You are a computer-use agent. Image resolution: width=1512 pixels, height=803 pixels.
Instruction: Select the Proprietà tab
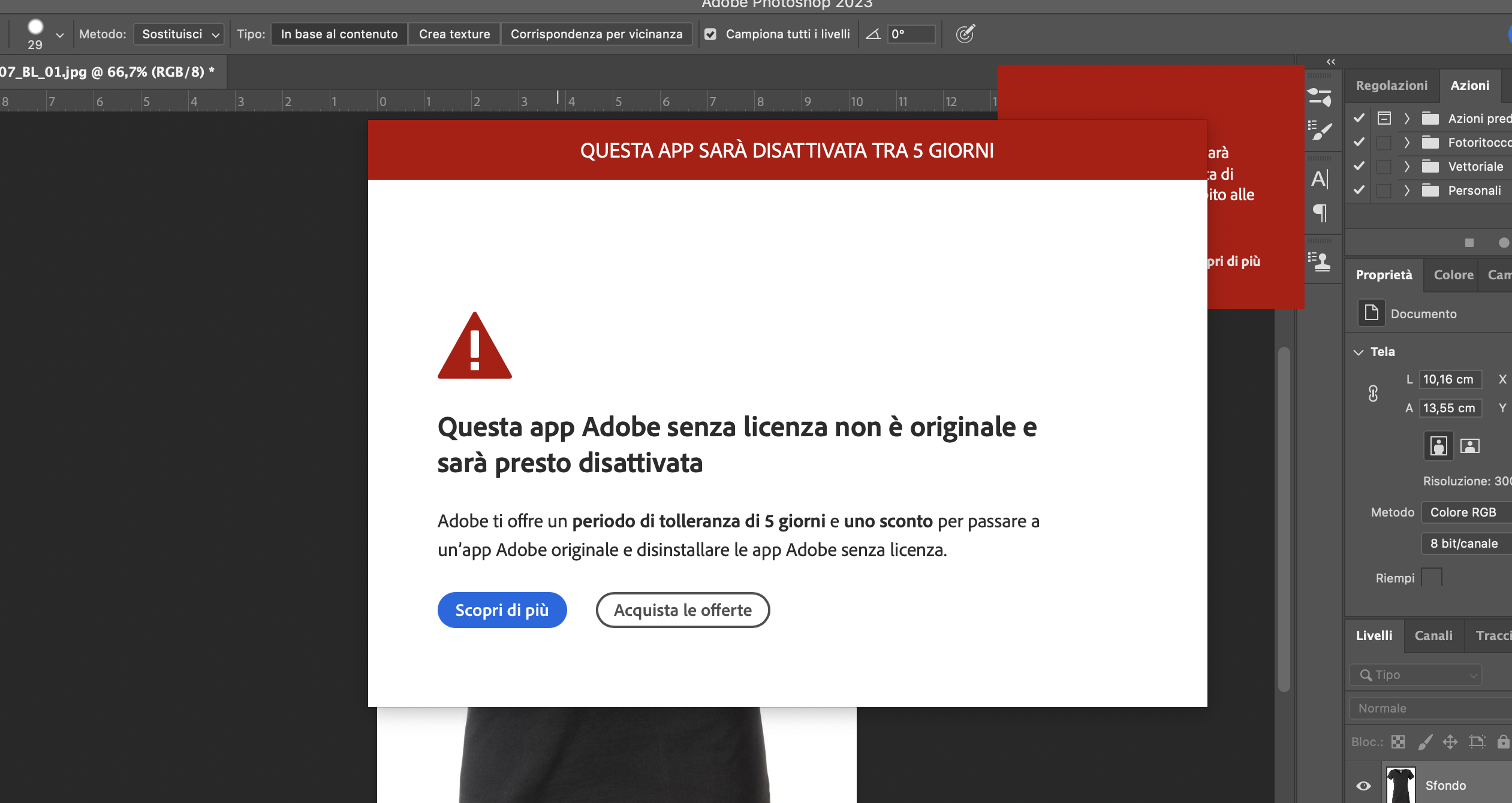(x=1384, y=275)
